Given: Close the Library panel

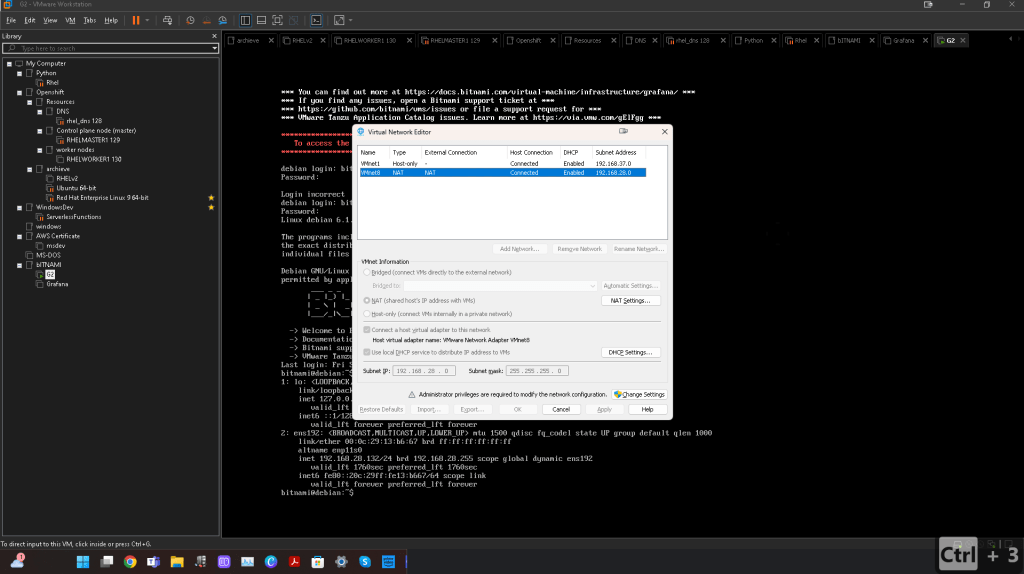Looking at the screenshot, I should pos(214,36).
